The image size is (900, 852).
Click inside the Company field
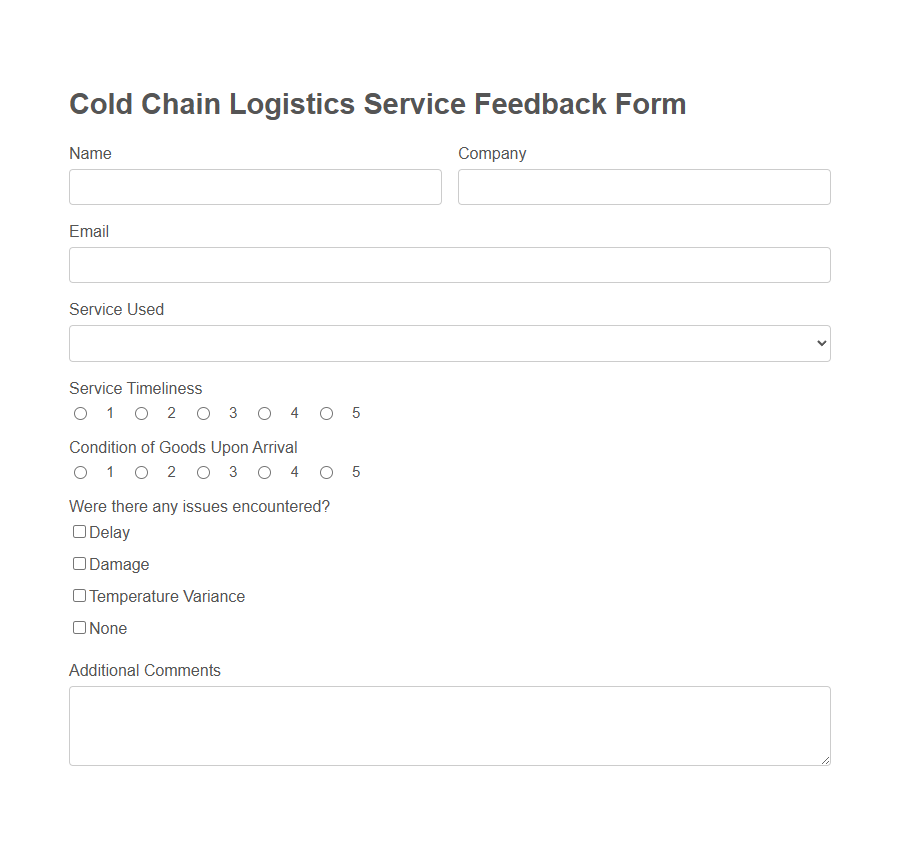pos(644,187)
